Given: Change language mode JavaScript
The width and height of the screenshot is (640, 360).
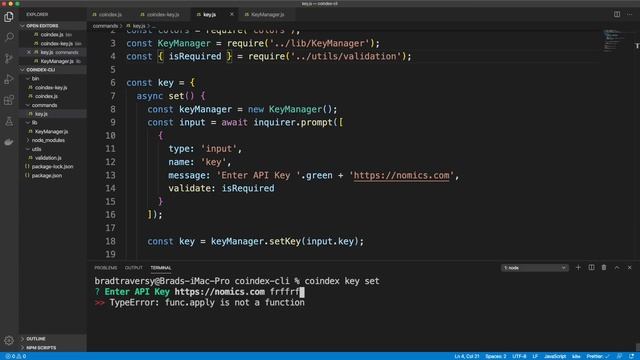Looking at the screenshot, I should [x=555, y=356].
